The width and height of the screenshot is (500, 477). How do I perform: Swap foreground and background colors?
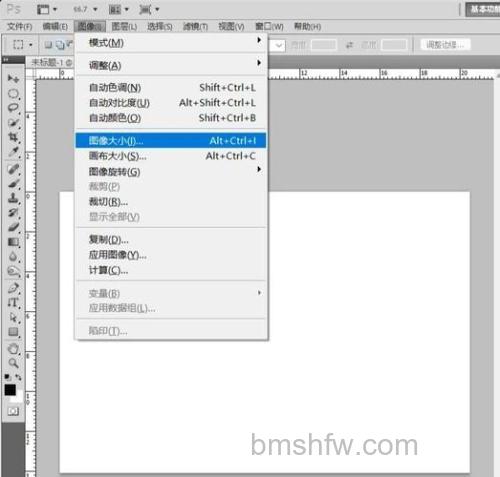tap(18, 377)
